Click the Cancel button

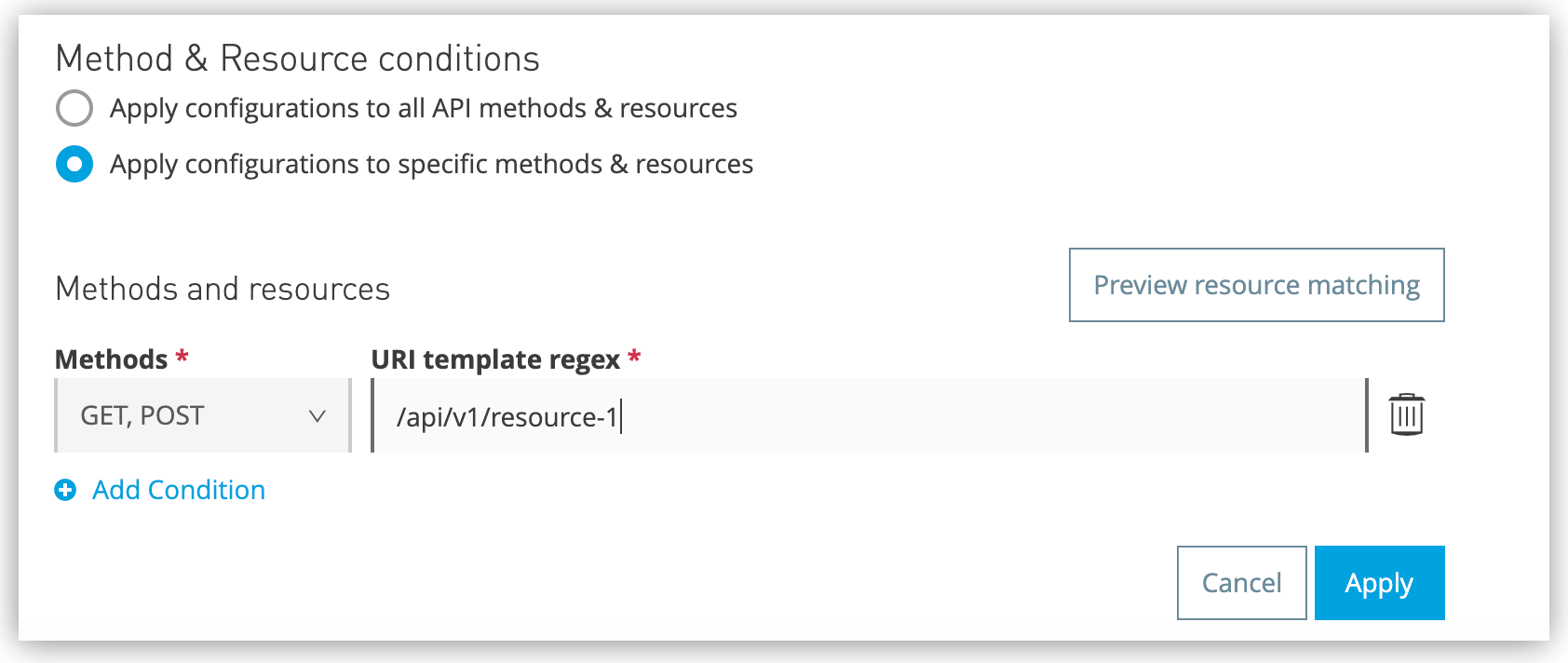tap(1240, 582)
